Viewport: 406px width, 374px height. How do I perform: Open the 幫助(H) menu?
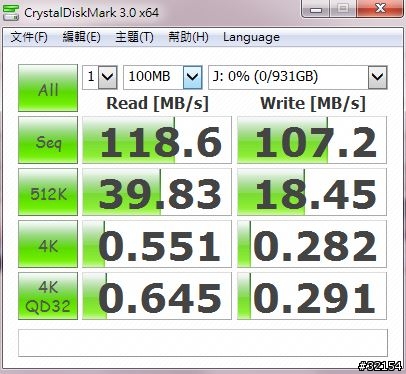pos(188,37)
